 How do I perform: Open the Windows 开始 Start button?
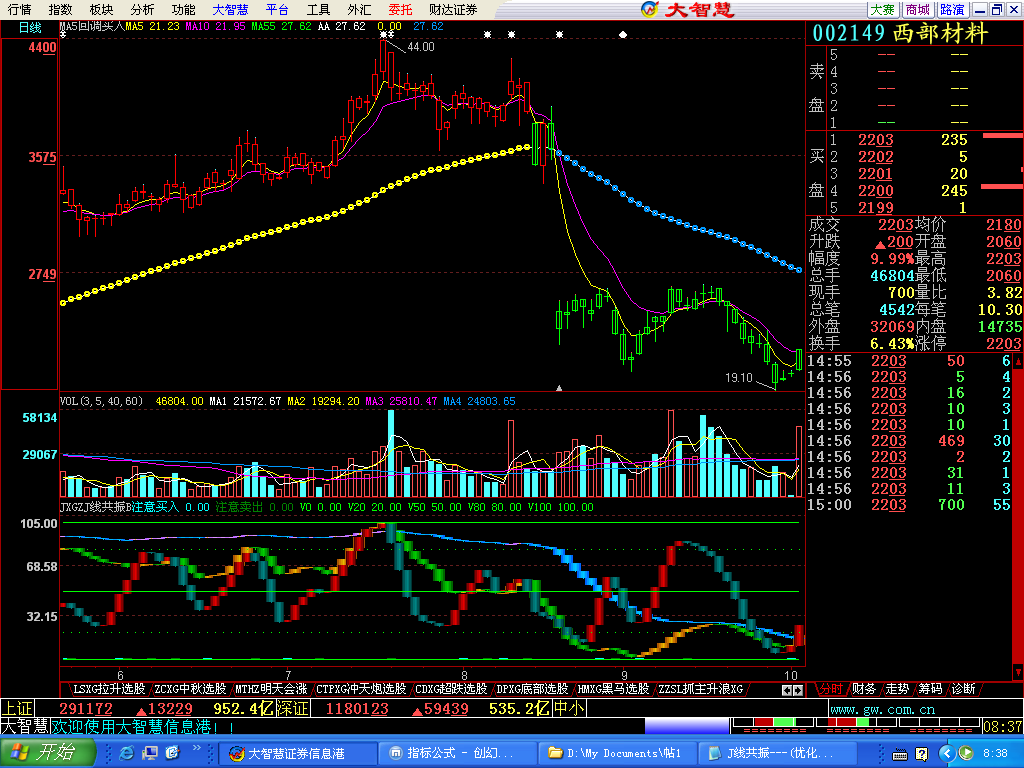(48, 752)
